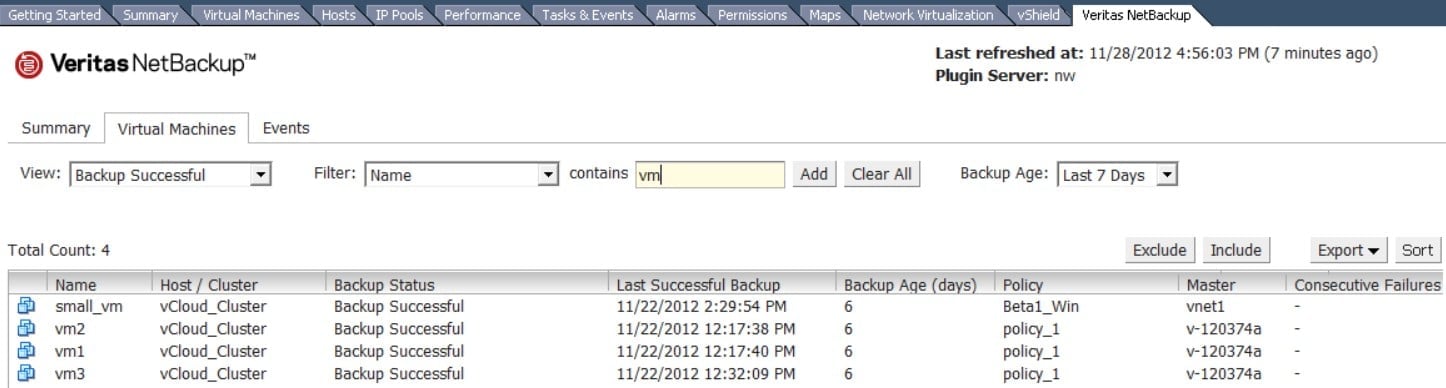The height and width of the screenshot is (388, 1446).
Task: Click the Beta1_Win policy cell
Action: (x=1040, y=307)
